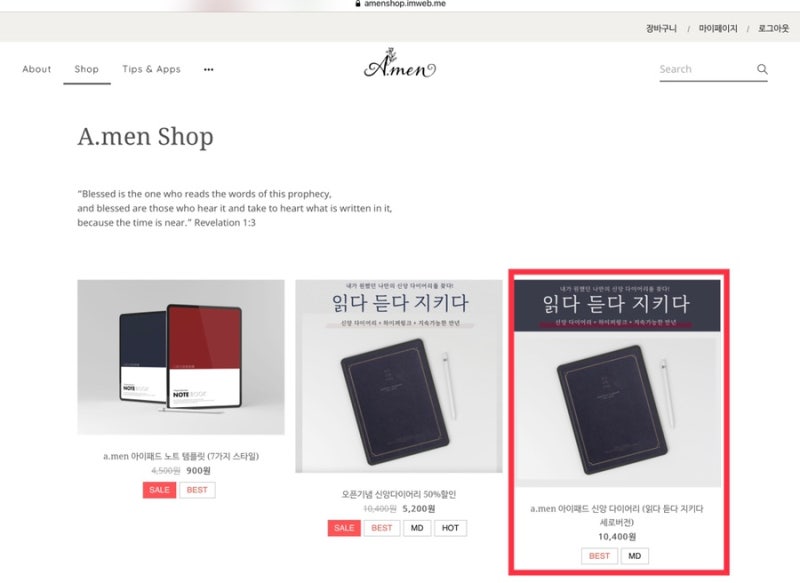Click SALE badge under note template

(x=159, y=490)
